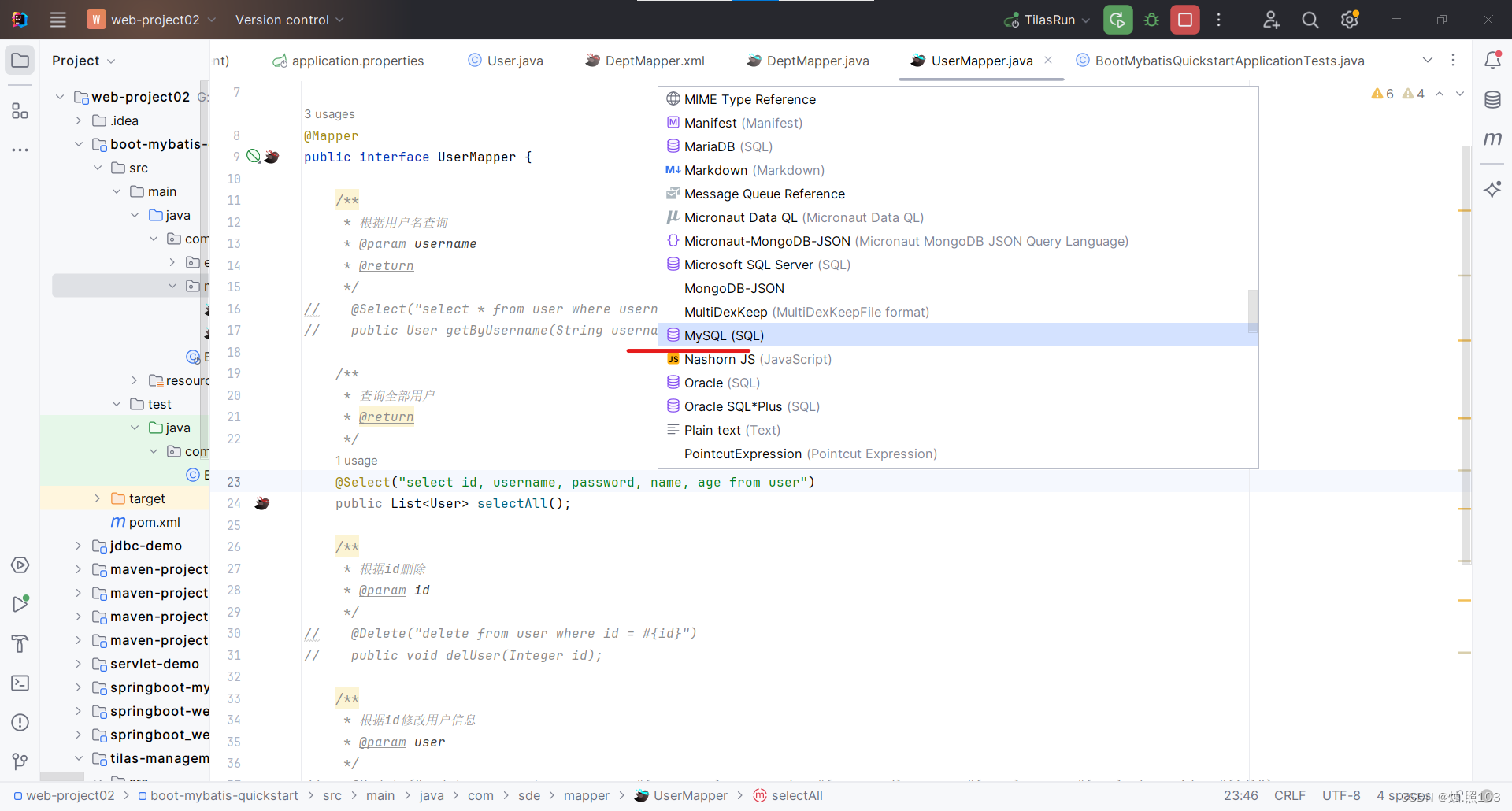Image resolution: width=1512 pixels, height=811 pixels.
Task: Open the Structure tool window
Action: pyautogui.click(x=20, y=111)
